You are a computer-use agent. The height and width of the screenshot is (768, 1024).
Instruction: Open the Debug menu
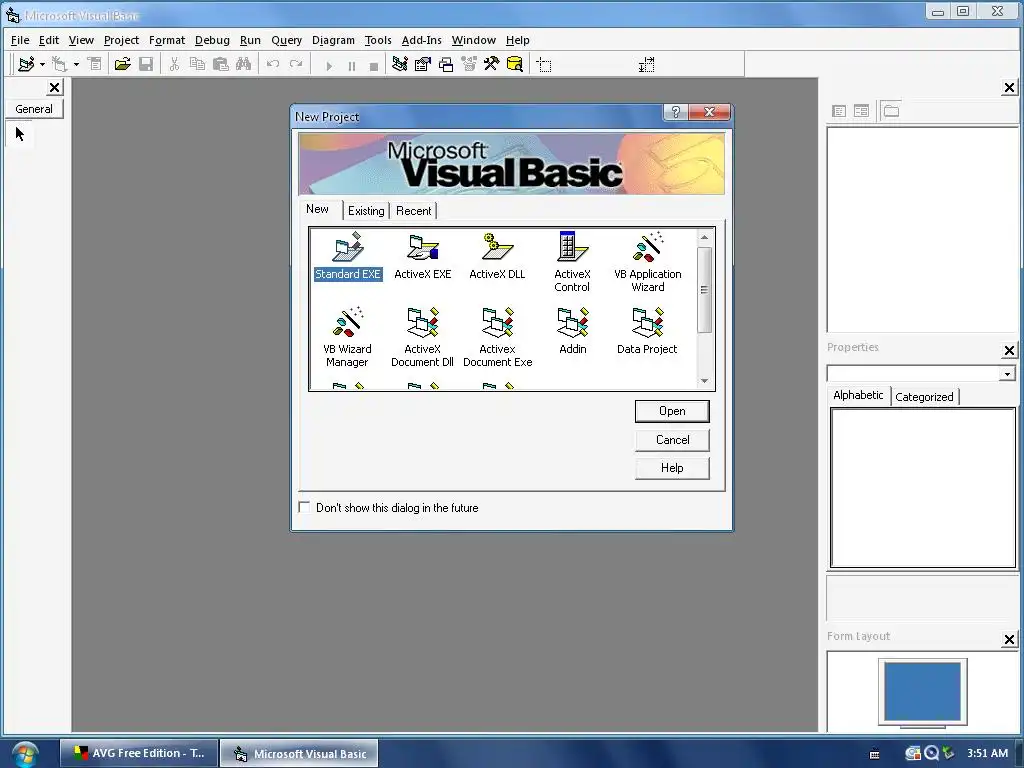pyautogui.click(x=212, y=40)
